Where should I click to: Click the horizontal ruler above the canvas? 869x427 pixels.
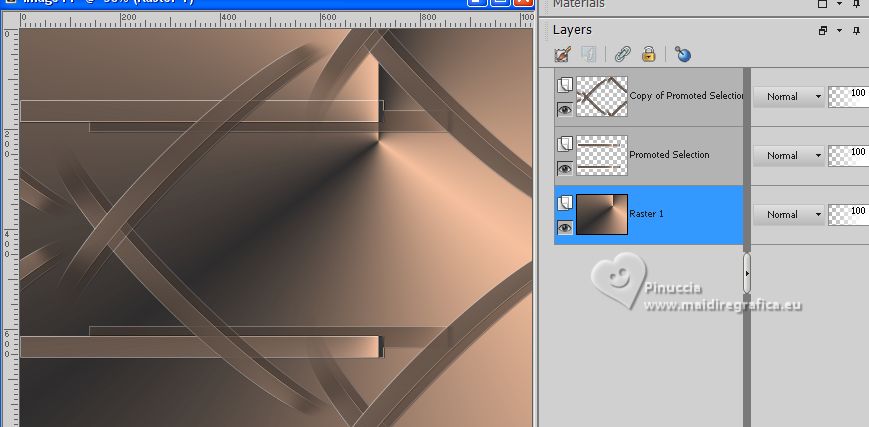pos(277,21)
